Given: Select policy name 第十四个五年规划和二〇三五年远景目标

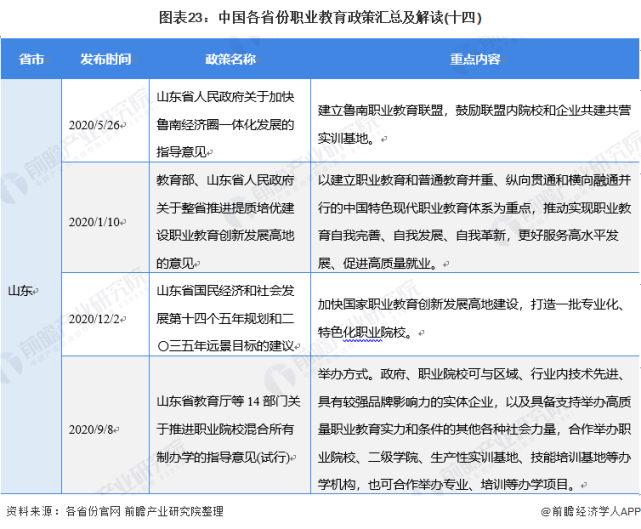Looking at the screenshot, I should (x=225, y=319).
